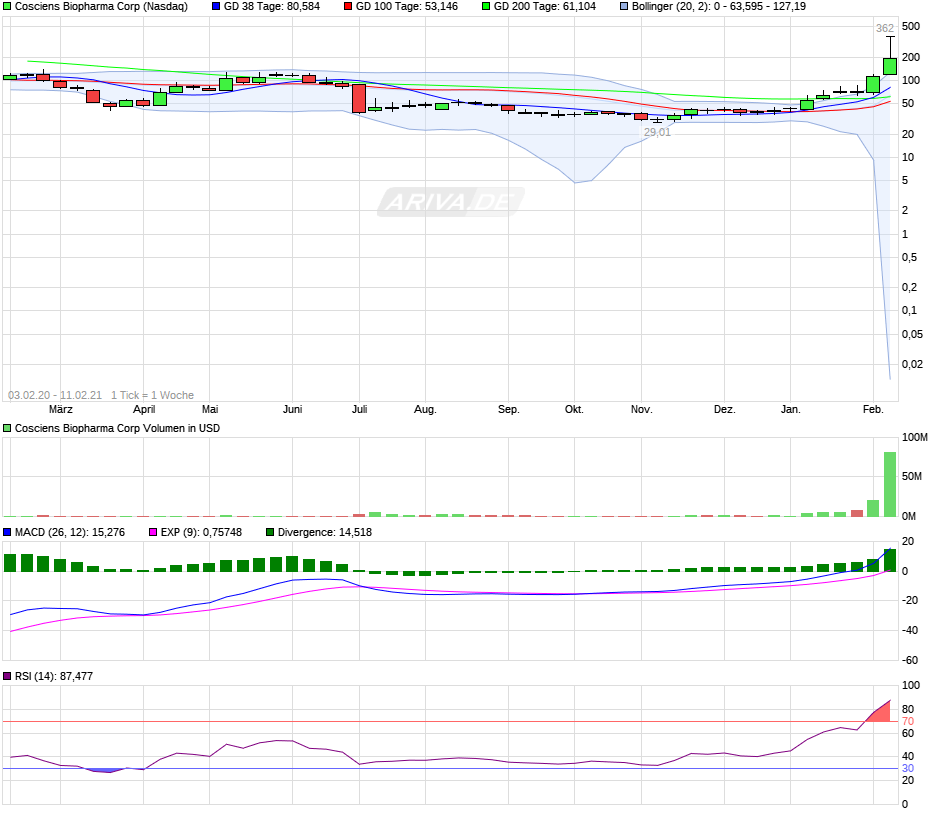
Task: Click '1 Tick = 1 Woche' text
Action: click(x=152, y=395)
